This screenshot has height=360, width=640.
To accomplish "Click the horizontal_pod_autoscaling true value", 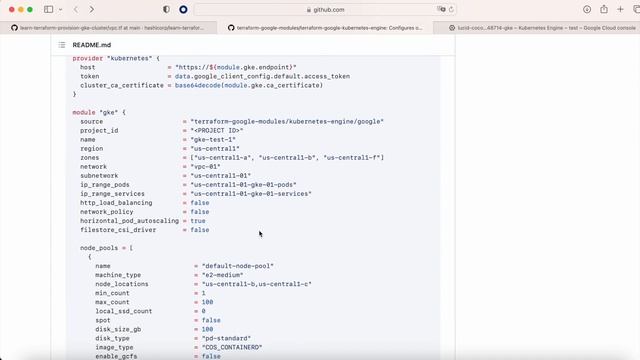I will click(x=198, y=221).
